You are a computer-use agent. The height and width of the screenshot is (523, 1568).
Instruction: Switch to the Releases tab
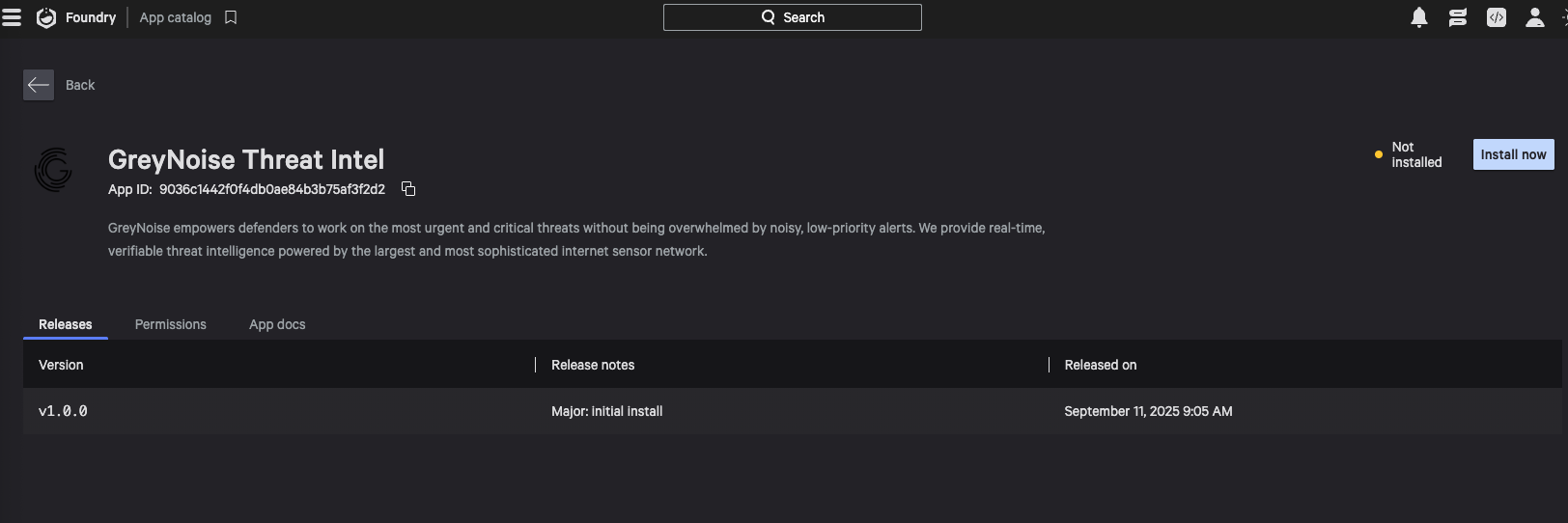[66, 324]
